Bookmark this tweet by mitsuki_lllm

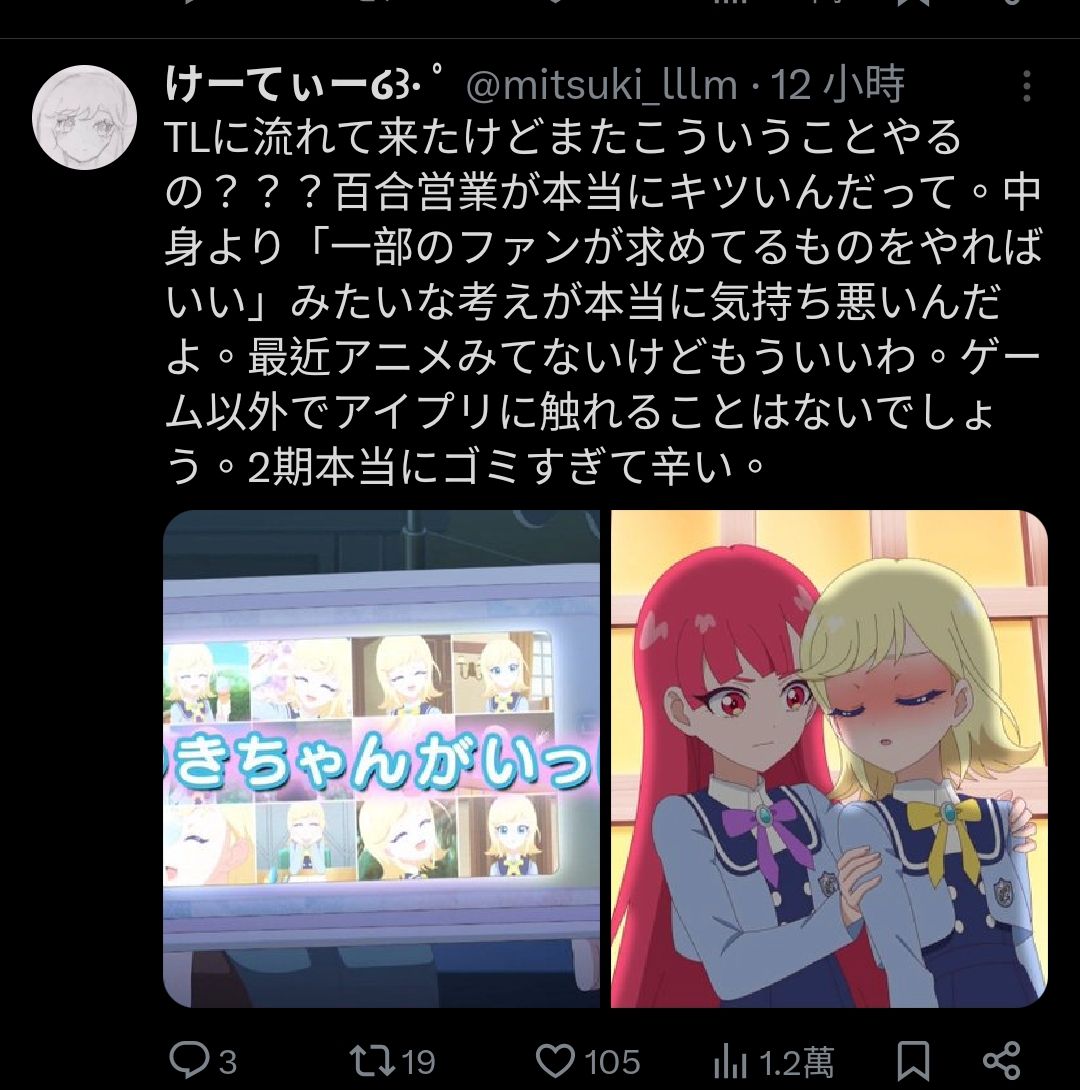tap(913, 1061)
